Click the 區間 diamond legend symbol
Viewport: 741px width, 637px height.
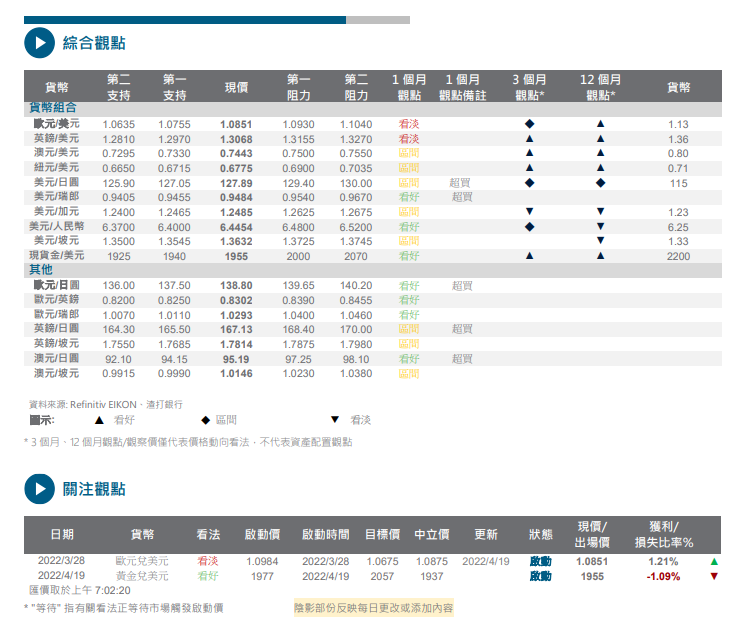click(205, 420)
